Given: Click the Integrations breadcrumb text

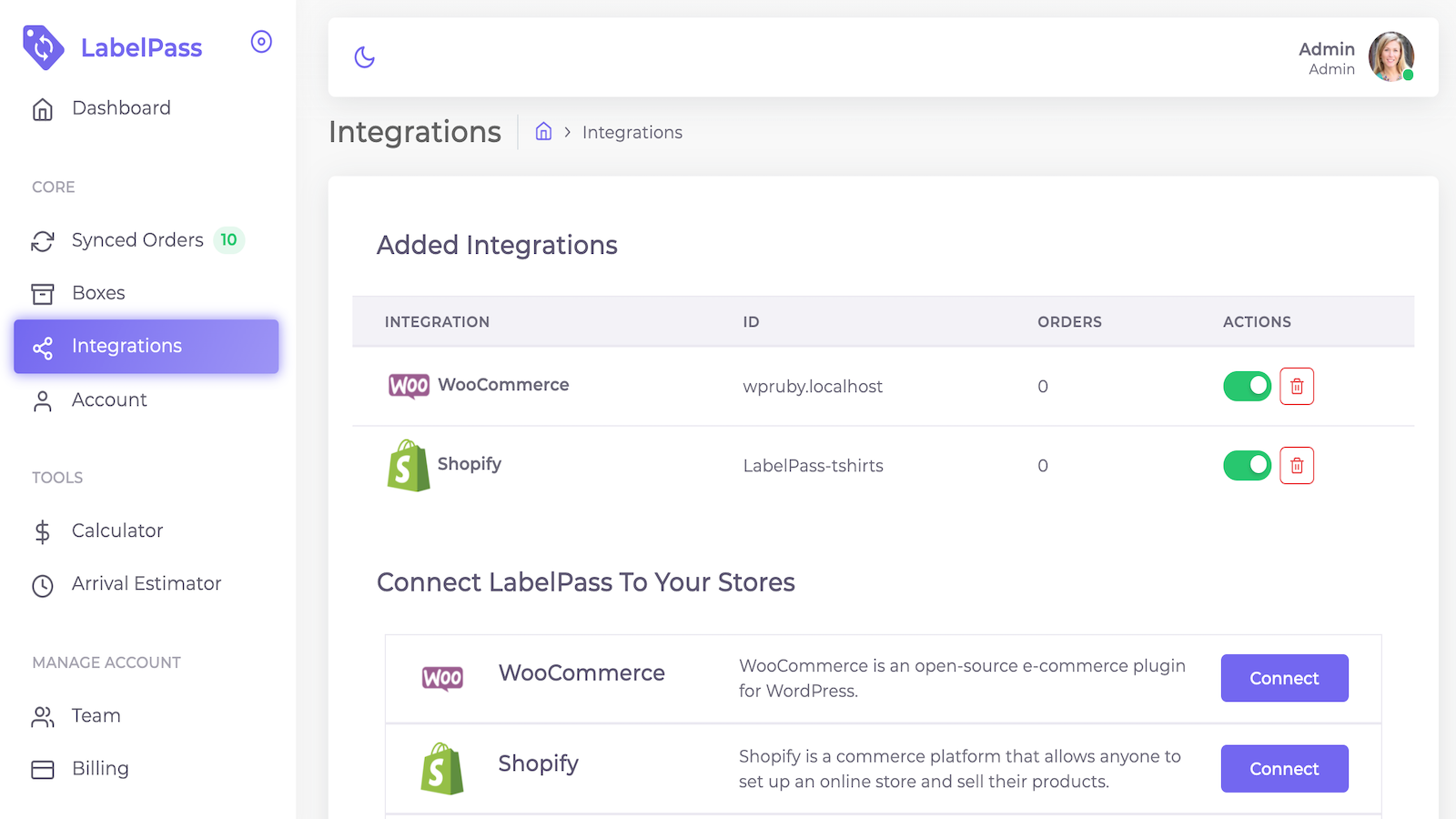Looking at the screenshot, I should [x=632, y=133].
